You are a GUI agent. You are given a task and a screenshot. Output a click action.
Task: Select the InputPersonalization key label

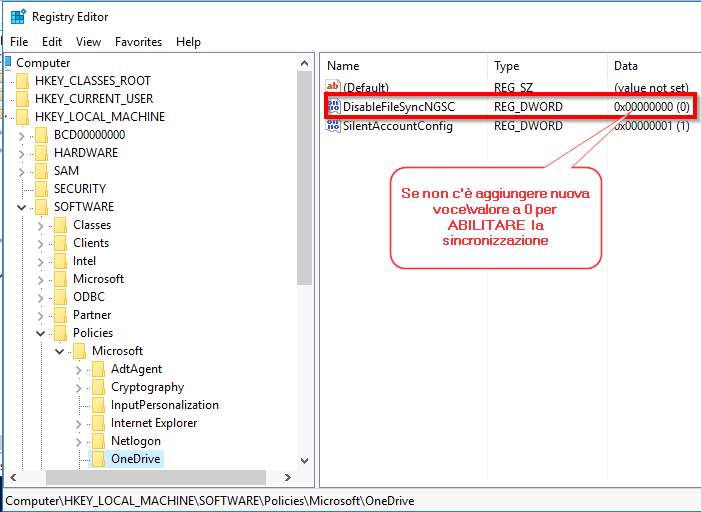[165, 405]
